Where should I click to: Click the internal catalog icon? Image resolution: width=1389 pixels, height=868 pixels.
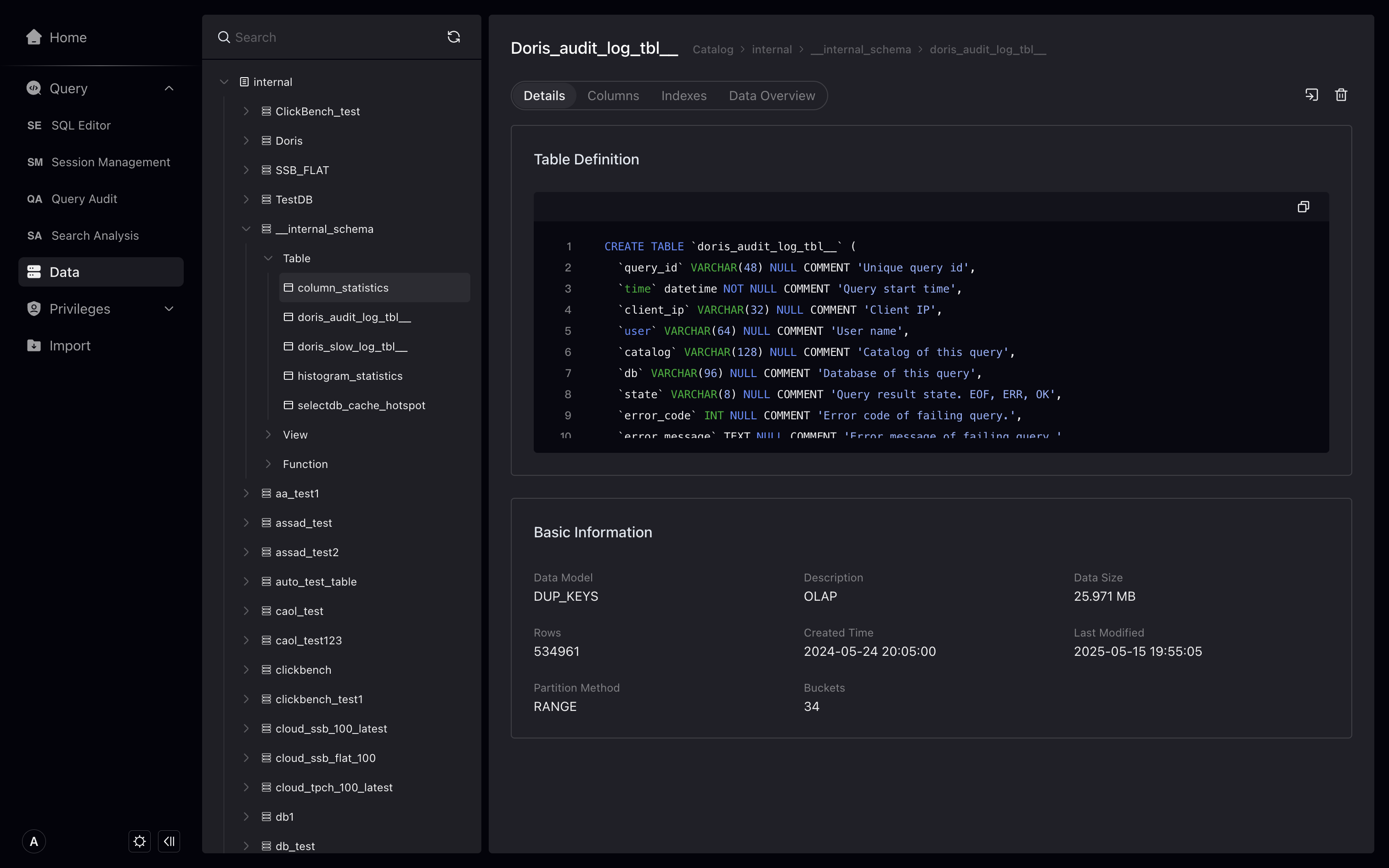[x=244, y=82]
